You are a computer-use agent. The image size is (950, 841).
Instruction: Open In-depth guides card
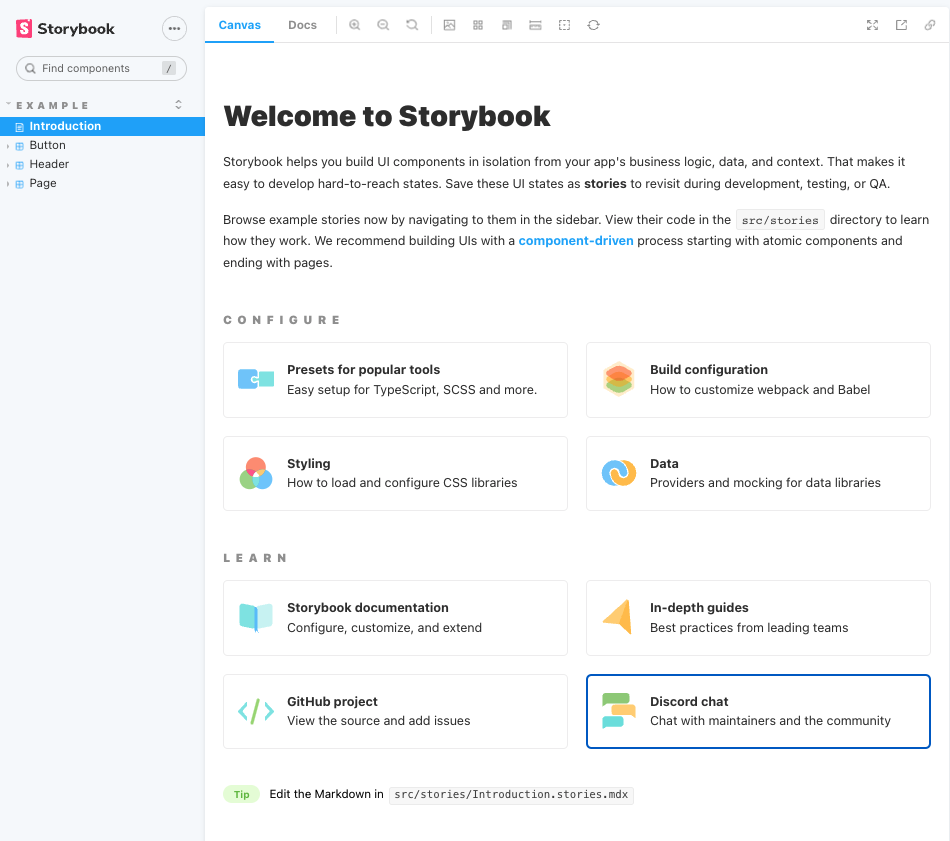[x=758, y=618]
